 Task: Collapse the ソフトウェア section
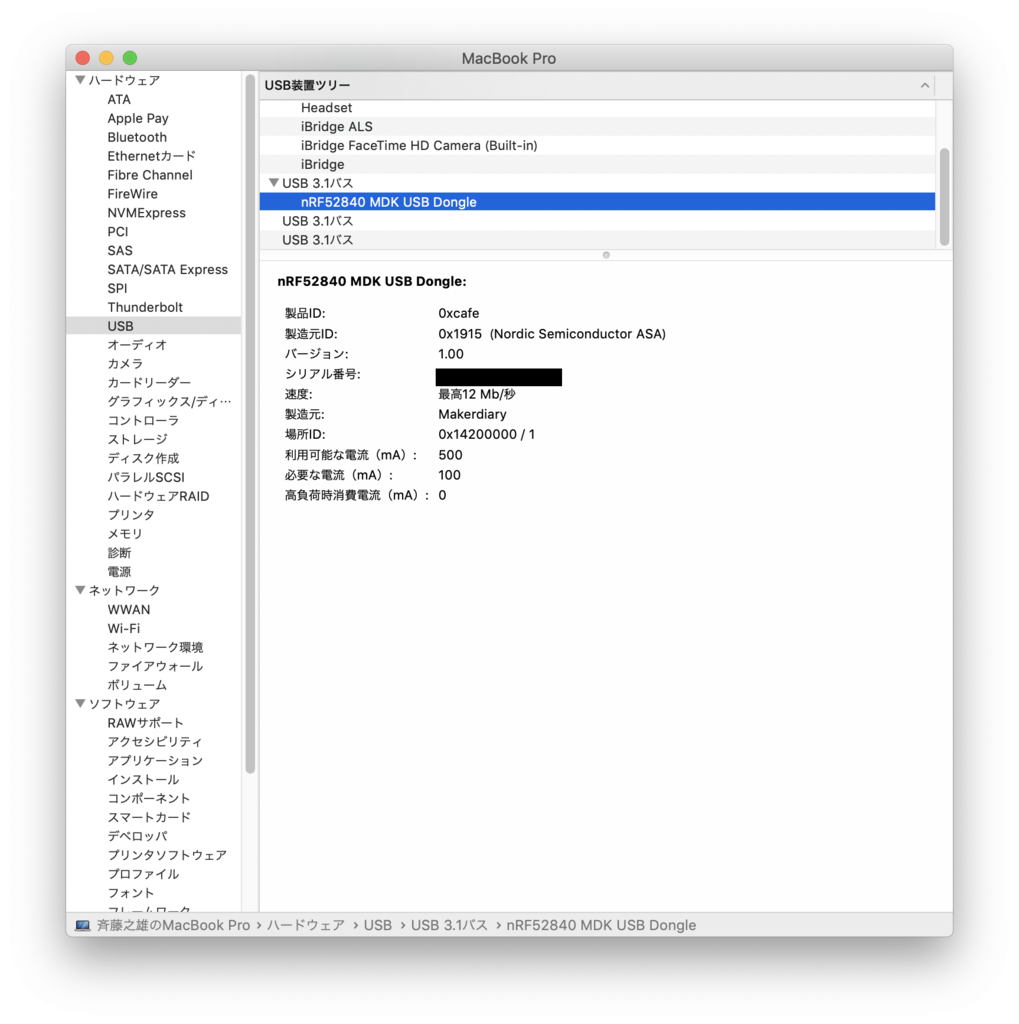point(80,704)
